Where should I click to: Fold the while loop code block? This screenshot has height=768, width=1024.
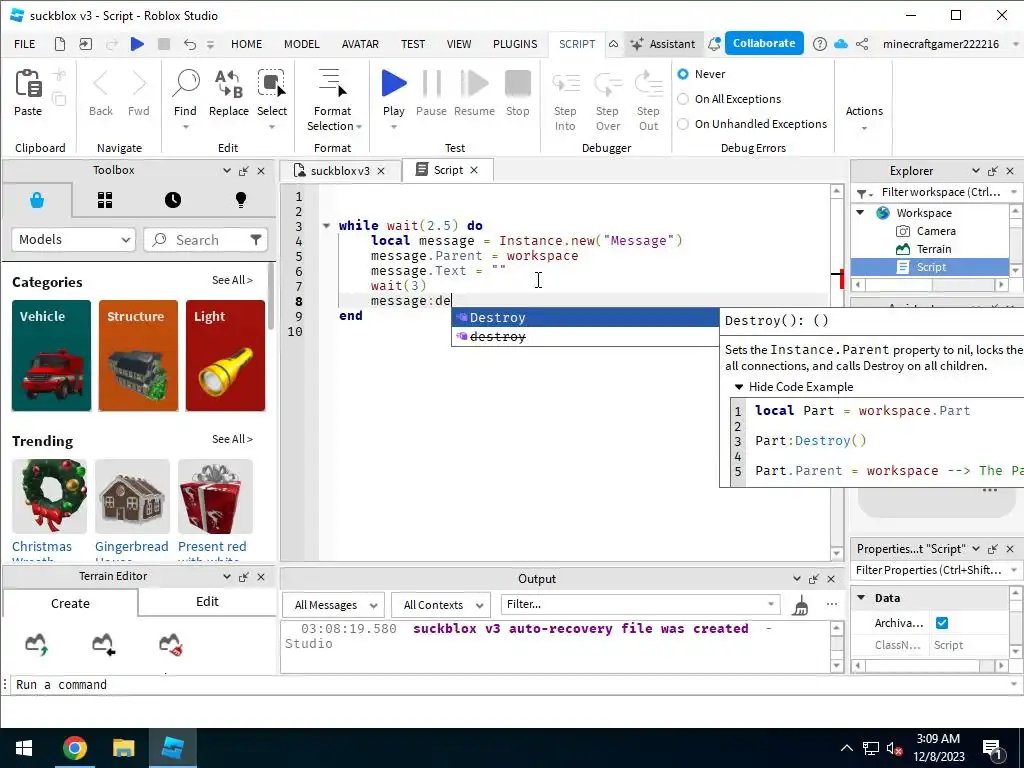[326, 225]
